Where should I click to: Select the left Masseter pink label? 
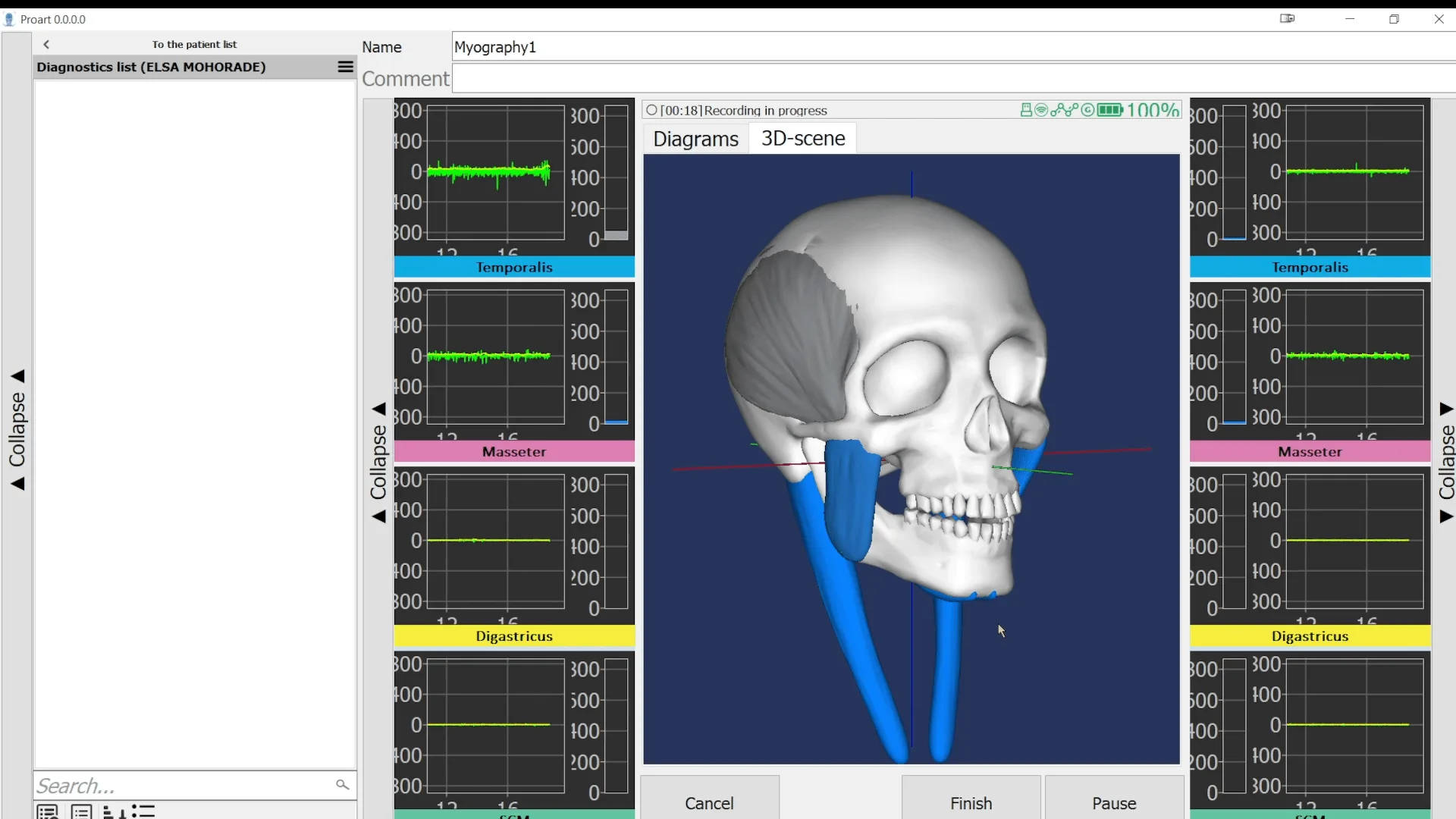coord(514,451)
